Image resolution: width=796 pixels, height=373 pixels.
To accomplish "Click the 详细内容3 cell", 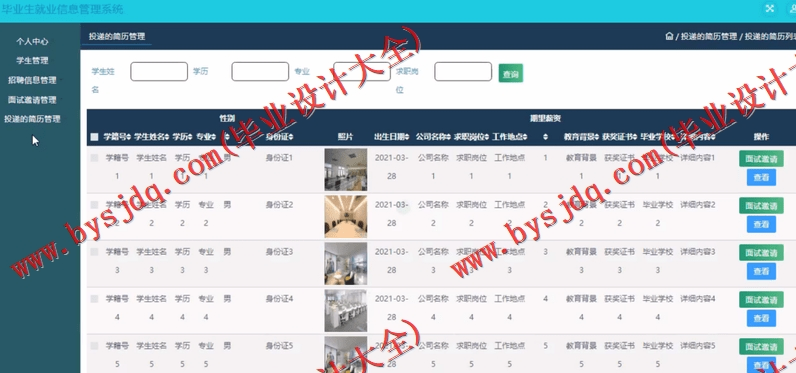I will point(698,252).
